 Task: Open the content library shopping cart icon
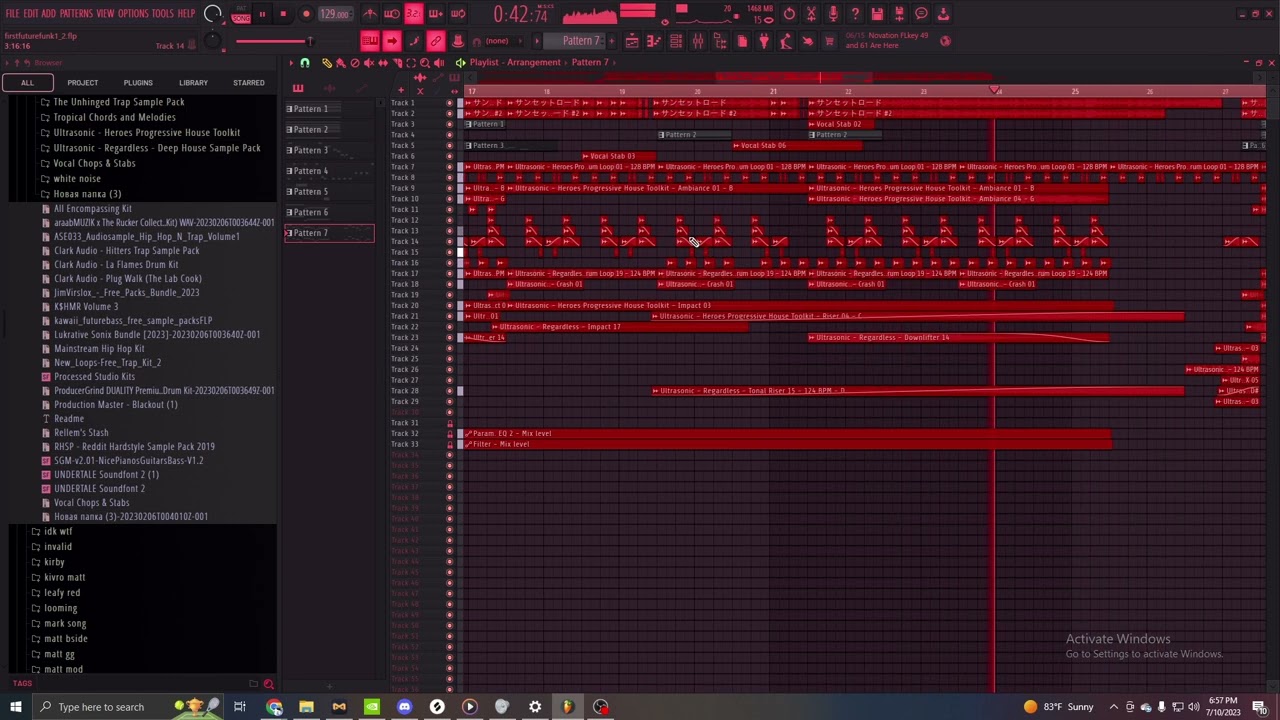[x=829, y=41]
